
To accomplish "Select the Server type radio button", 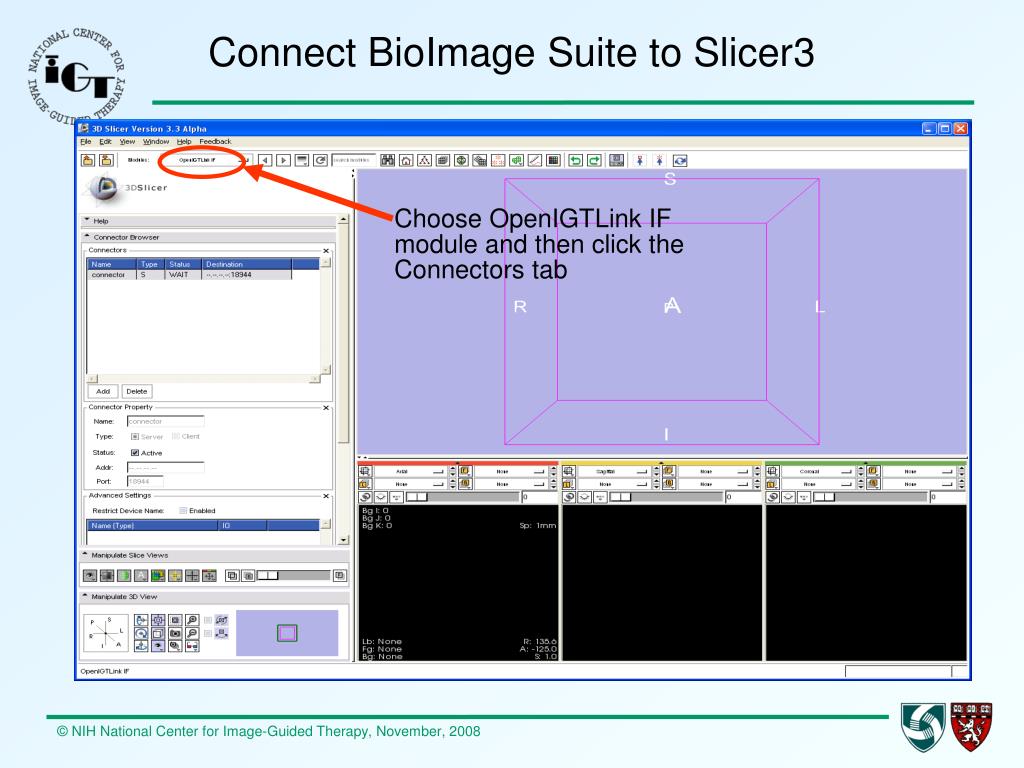I will coord(135,436).
